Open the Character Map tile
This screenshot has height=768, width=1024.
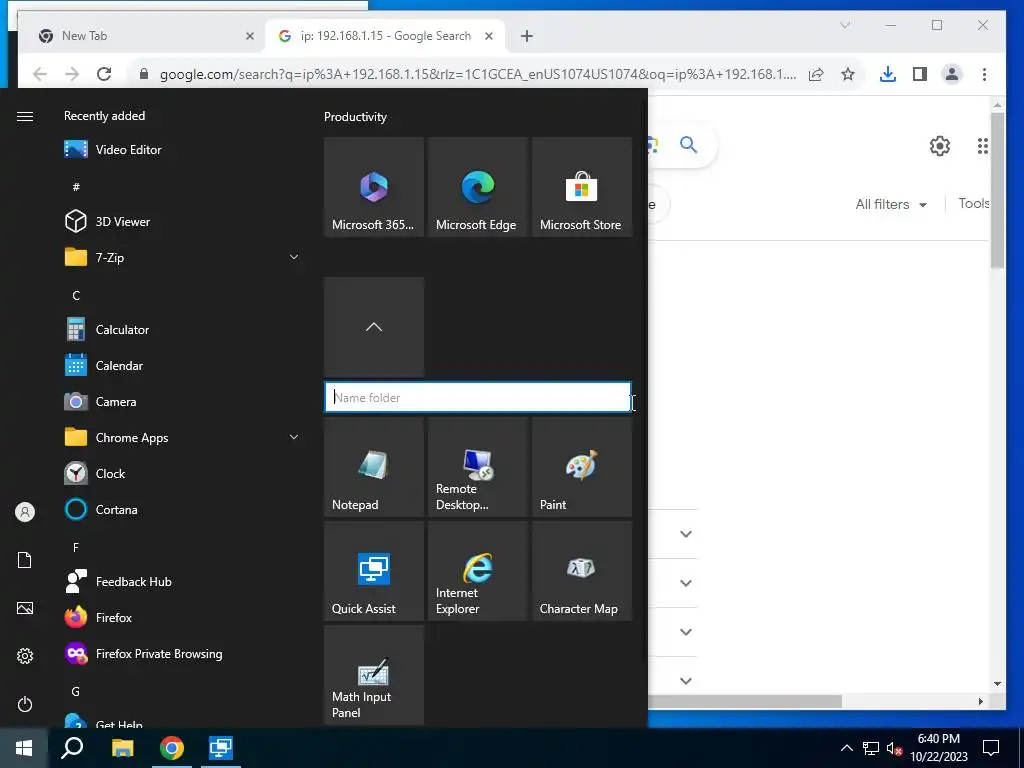point(582,571)
